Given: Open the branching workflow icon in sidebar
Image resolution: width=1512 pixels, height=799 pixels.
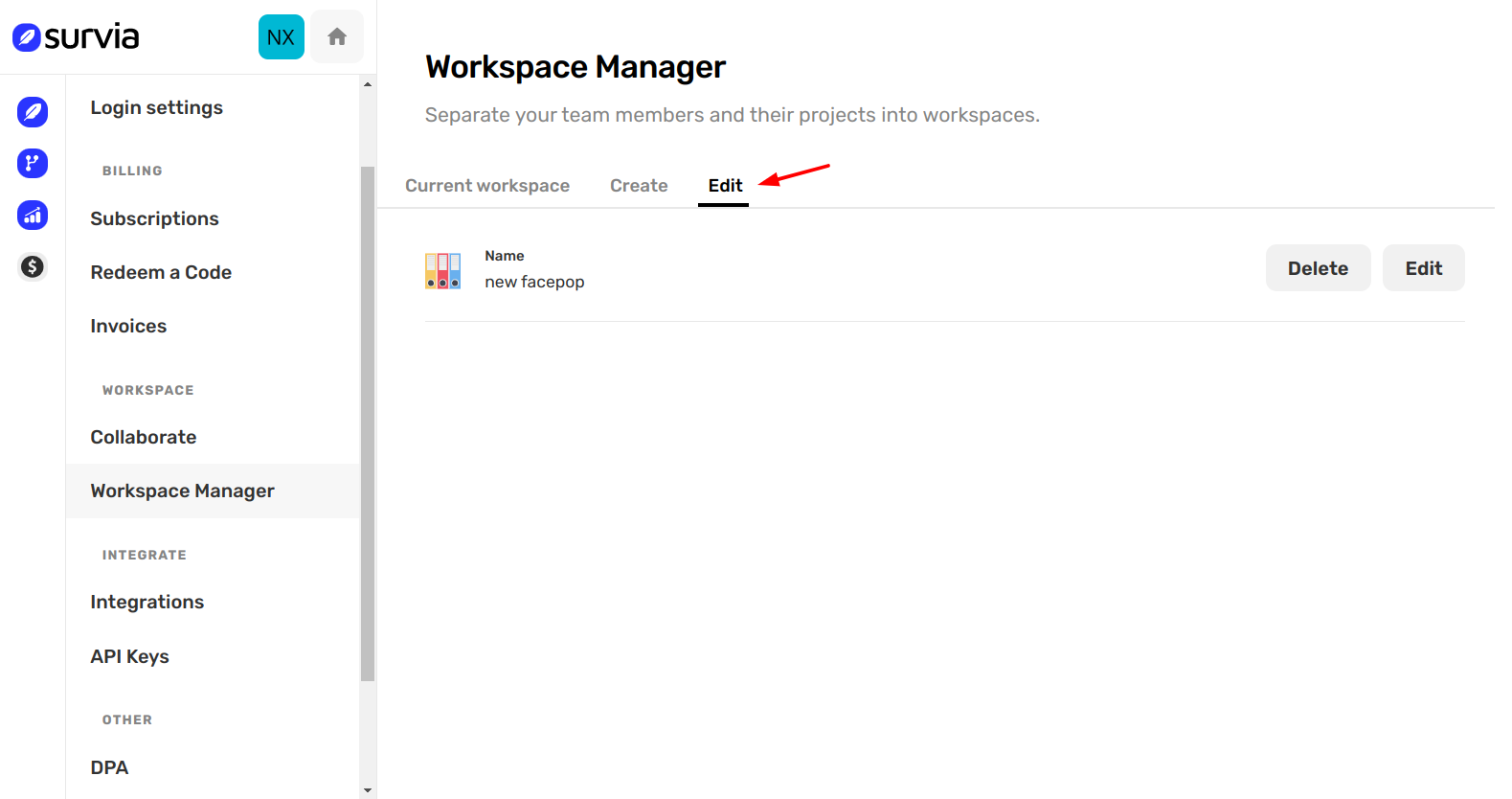Looking at the screenshot, I should pos(33,163).
